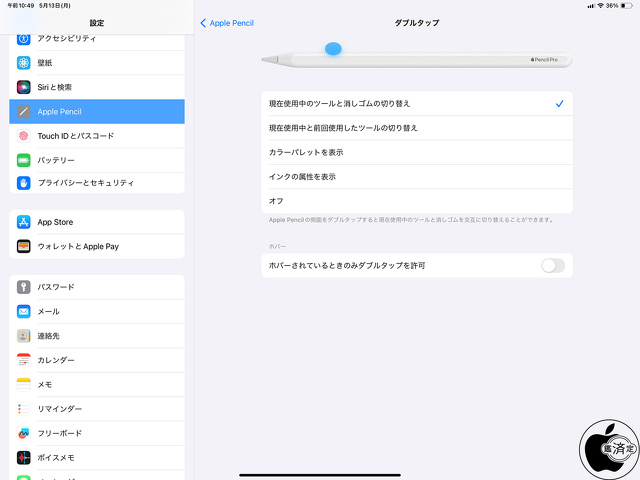The height and width of the screenshot is (480, 640).
Task: Click the App Store icon
Action: [24, 222]
